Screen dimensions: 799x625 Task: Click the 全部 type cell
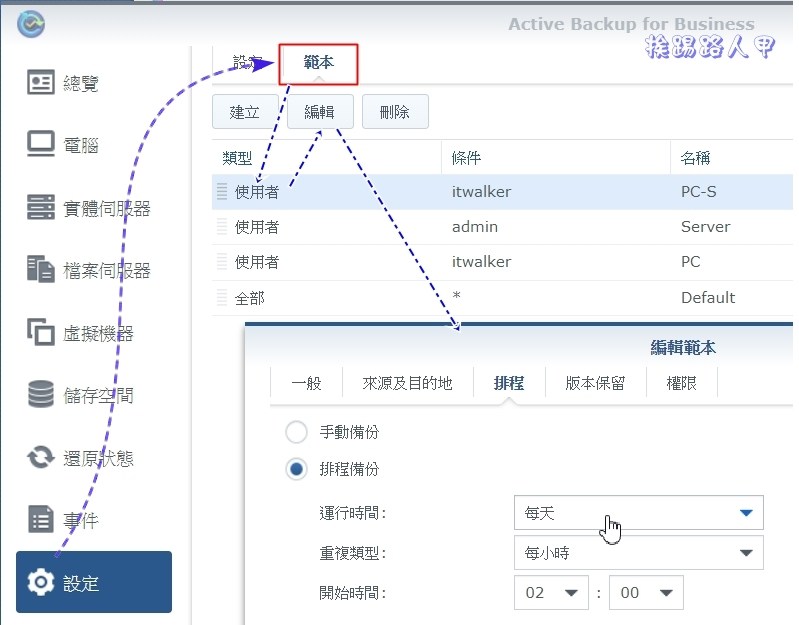point(250,298)
